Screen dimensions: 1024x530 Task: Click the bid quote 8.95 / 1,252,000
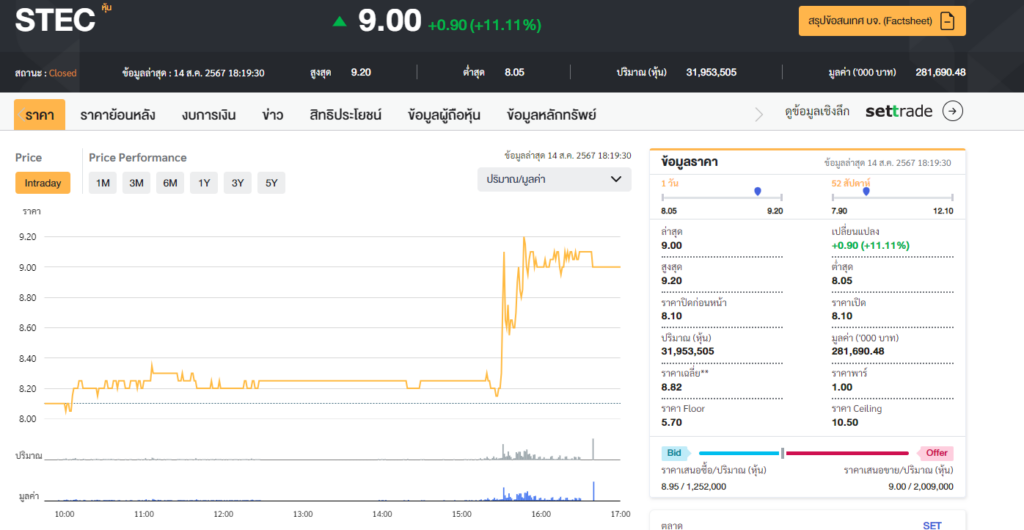694,486
